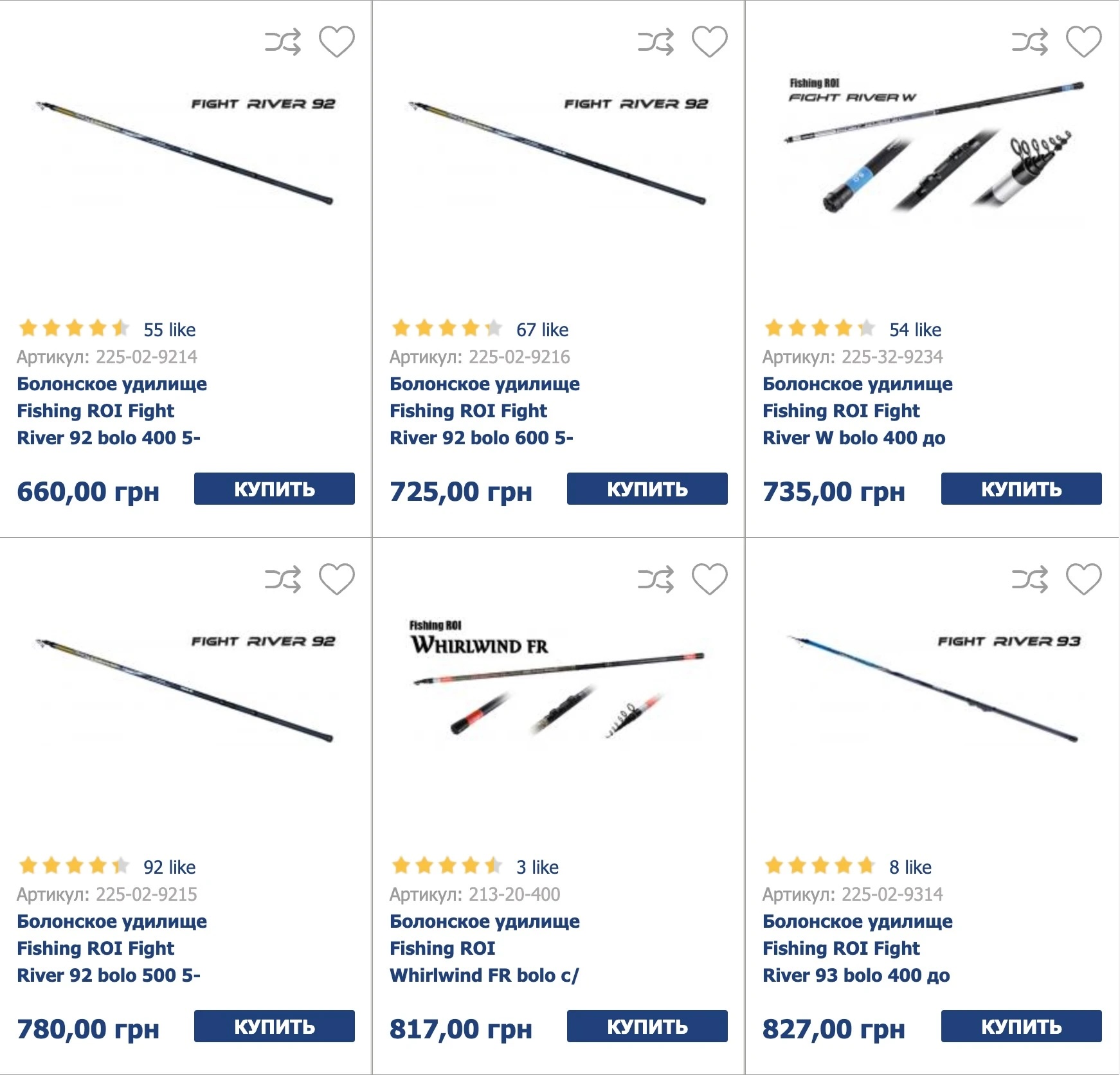This screenshot has width=1120, height=1075.
Task: Click Купить for the 725,00 грн rod
Action: (647, 489)
